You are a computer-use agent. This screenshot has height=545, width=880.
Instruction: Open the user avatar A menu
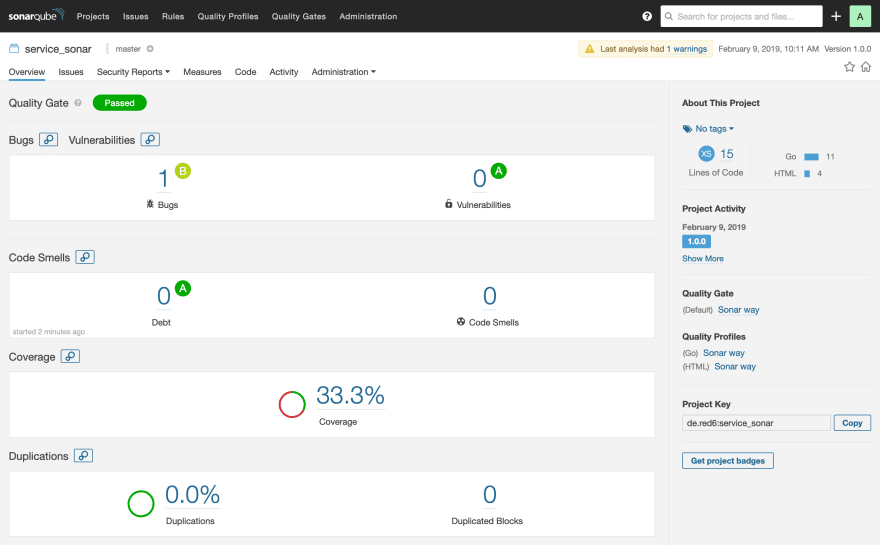(x=860, y=16)
